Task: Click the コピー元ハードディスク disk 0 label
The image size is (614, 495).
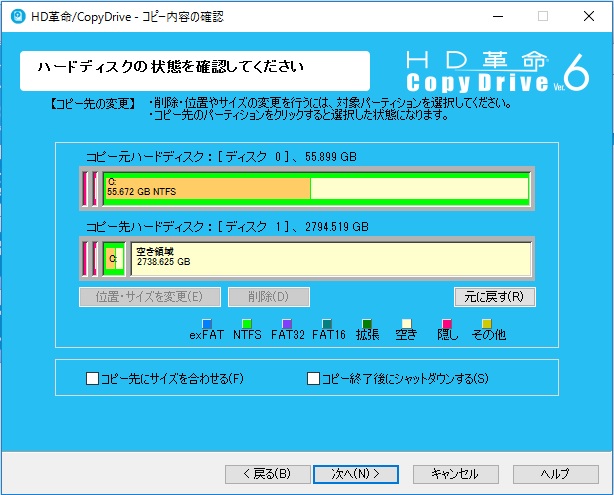Action: (221, 157)
